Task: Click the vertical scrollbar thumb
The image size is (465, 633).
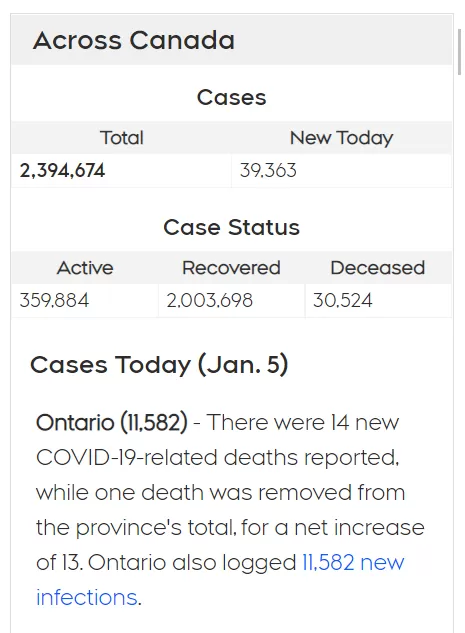Action: [459, 52]
